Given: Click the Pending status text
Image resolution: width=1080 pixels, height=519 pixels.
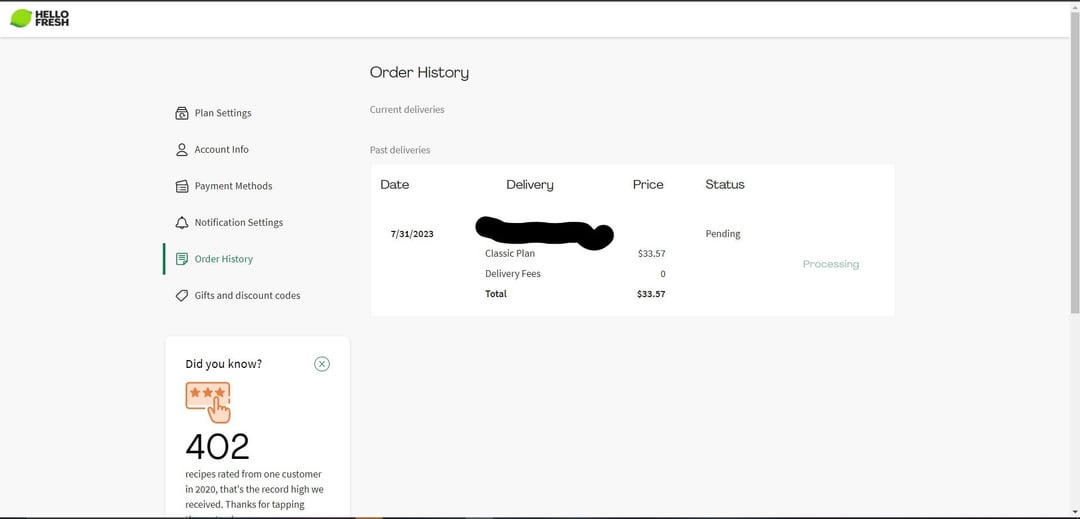Looking at the screenshot, I should (x=723, y=234).
